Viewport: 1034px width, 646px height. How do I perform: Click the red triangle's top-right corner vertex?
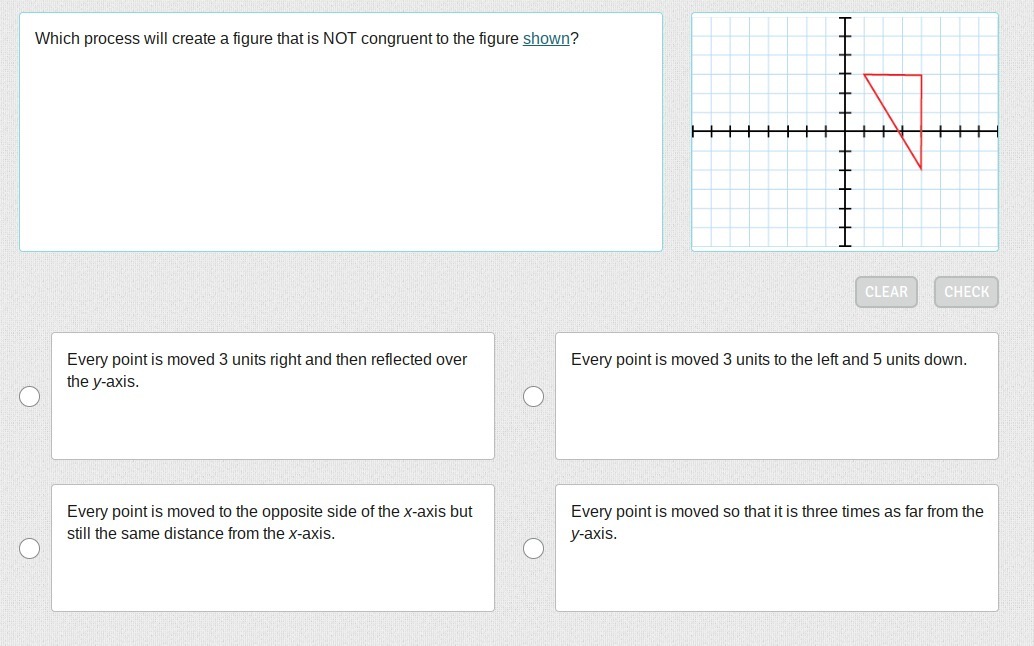tap(921, 75)
